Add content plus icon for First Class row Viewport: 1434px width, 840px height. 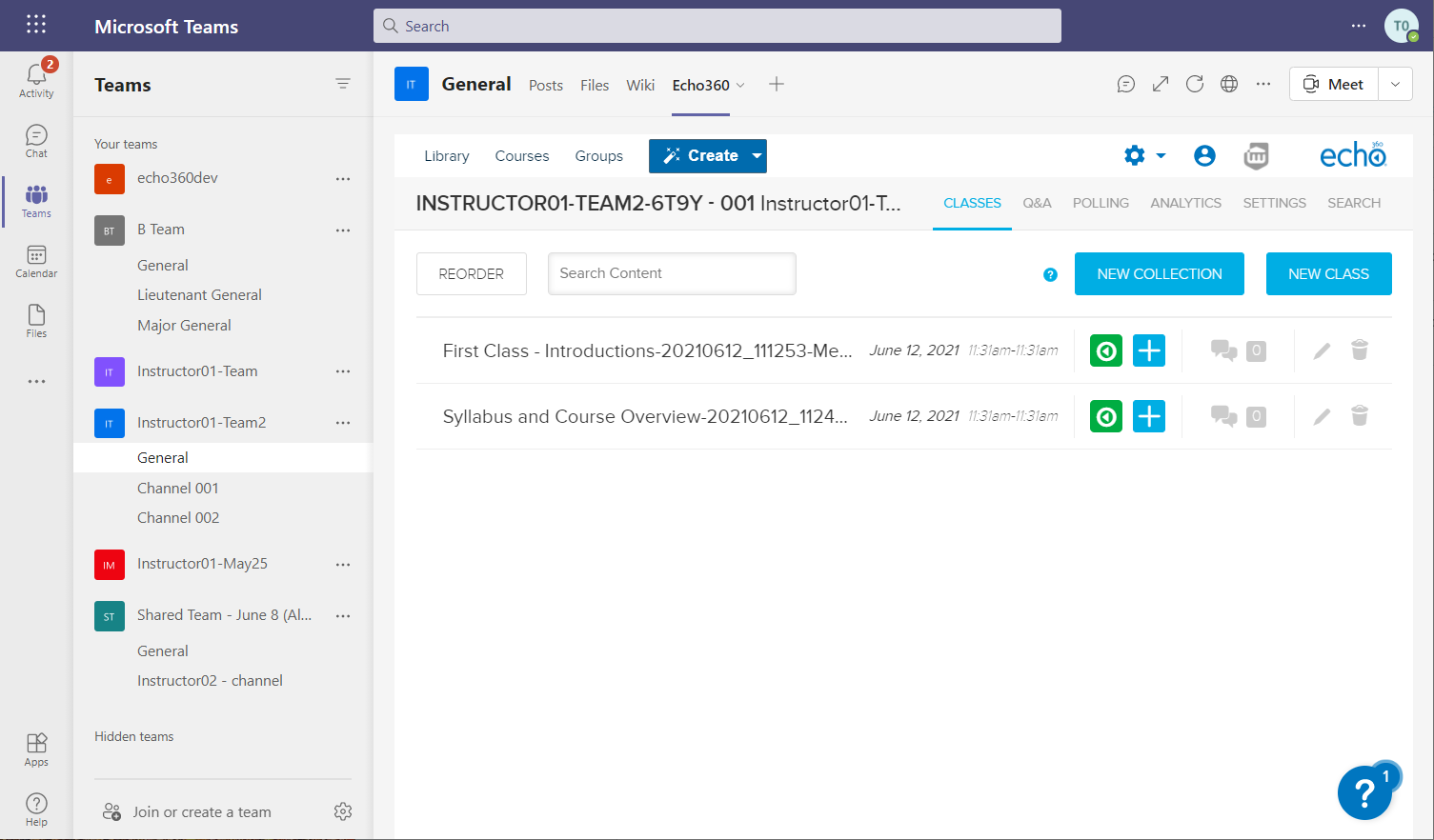(1149, 350)
